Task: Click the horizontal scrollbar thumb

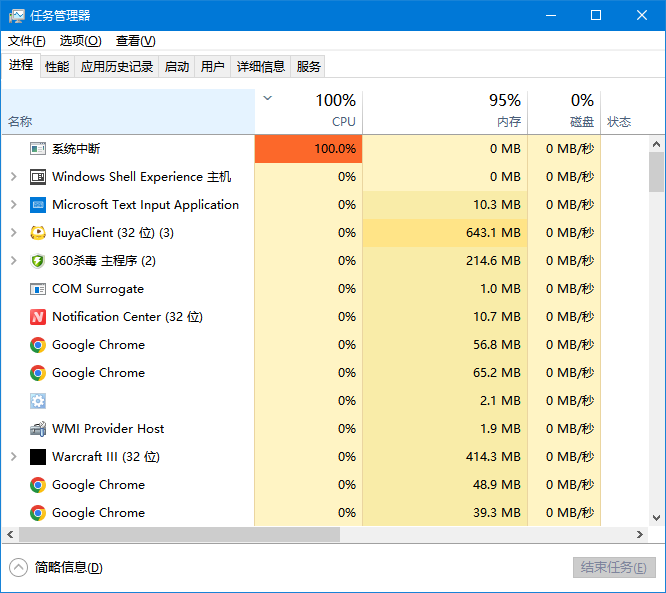Action: 179,535
